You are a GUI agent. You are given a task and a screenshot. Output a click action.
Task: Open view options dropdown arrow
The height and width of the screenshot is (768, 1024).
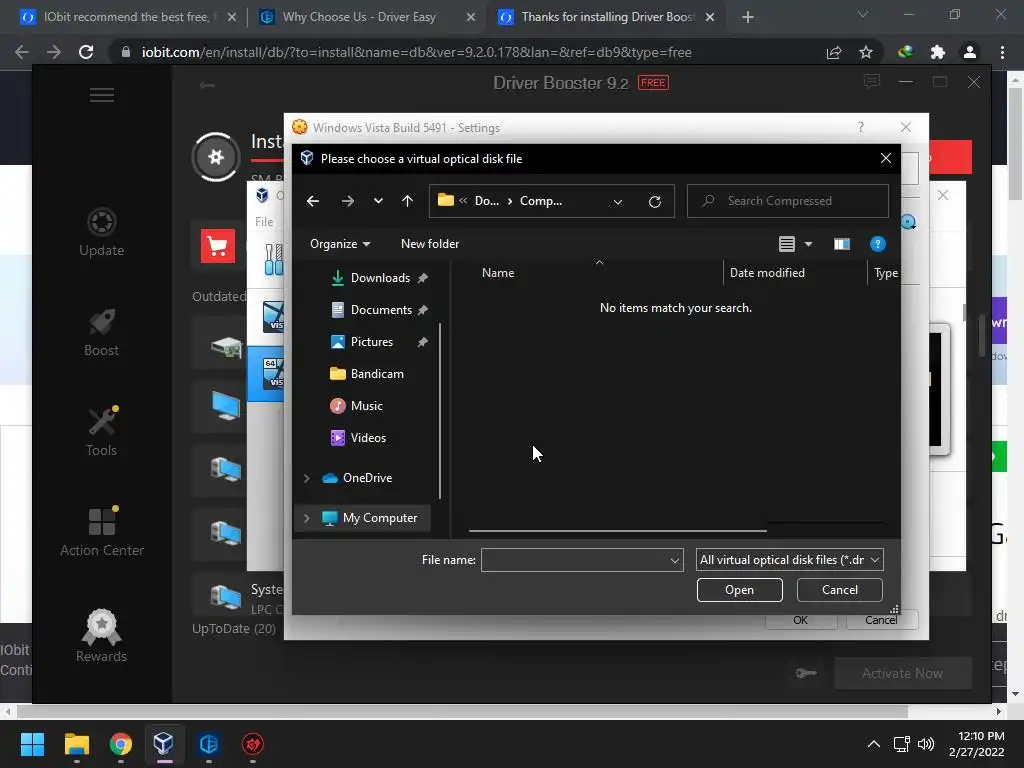point(808,244)
